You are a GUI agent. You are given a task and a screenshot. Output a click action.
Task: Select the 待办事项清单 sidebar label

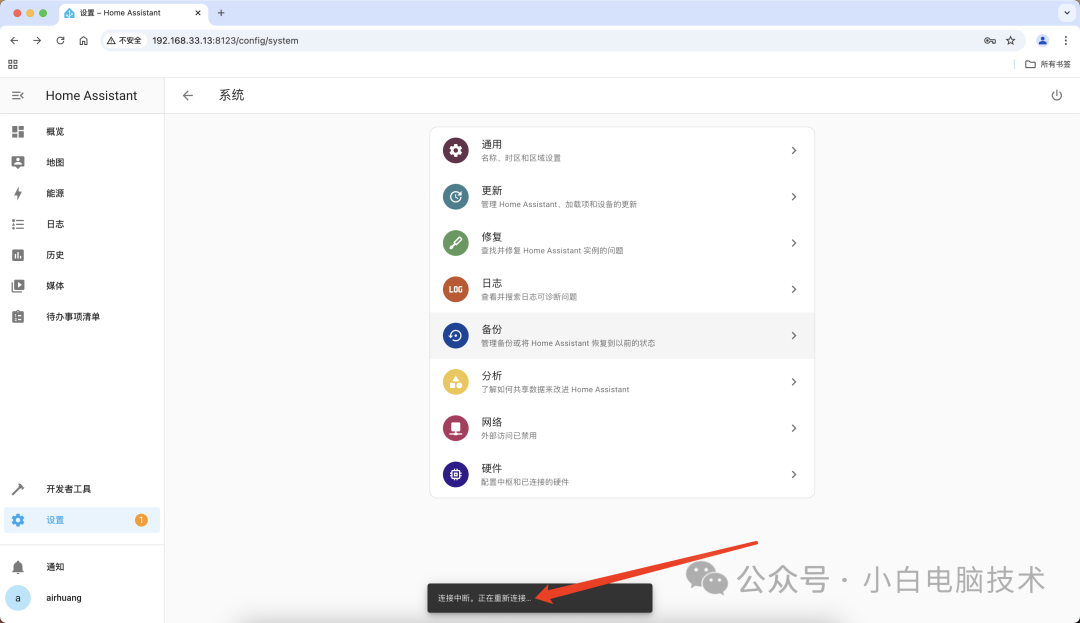point(73,317)
